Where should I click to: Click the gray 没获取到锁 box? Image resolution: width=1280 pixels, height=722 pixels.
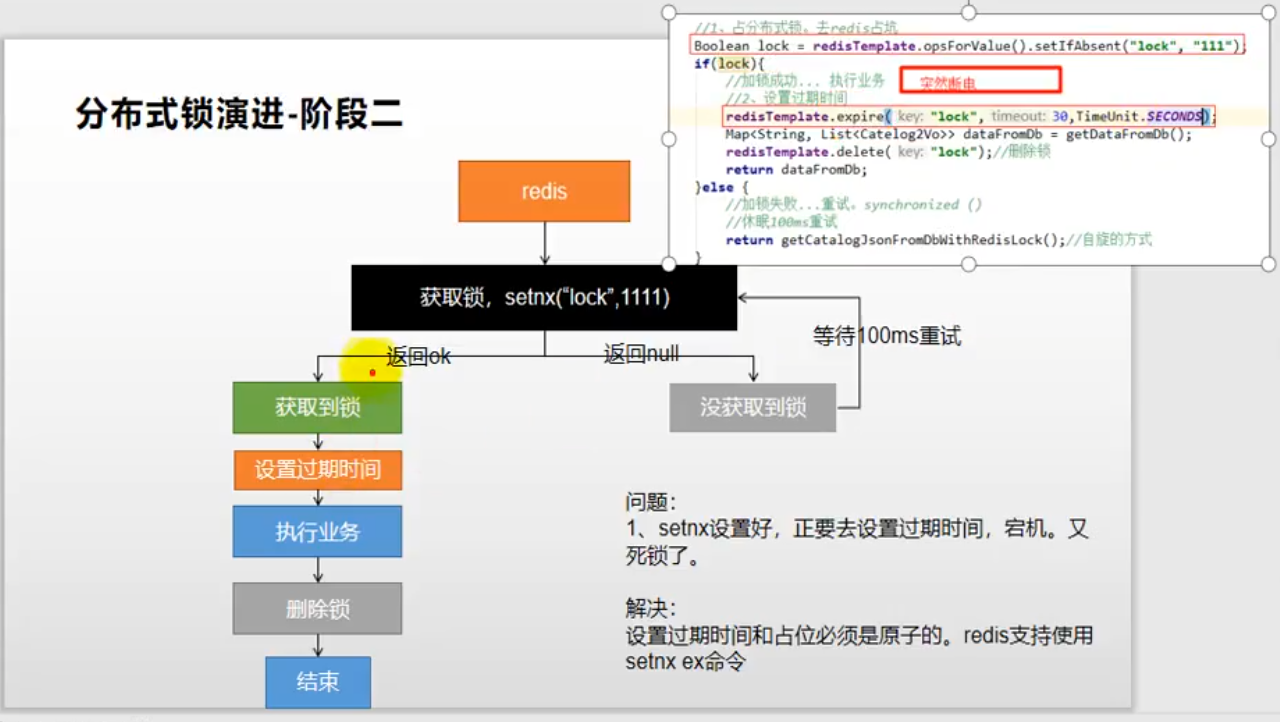point(752,407)
